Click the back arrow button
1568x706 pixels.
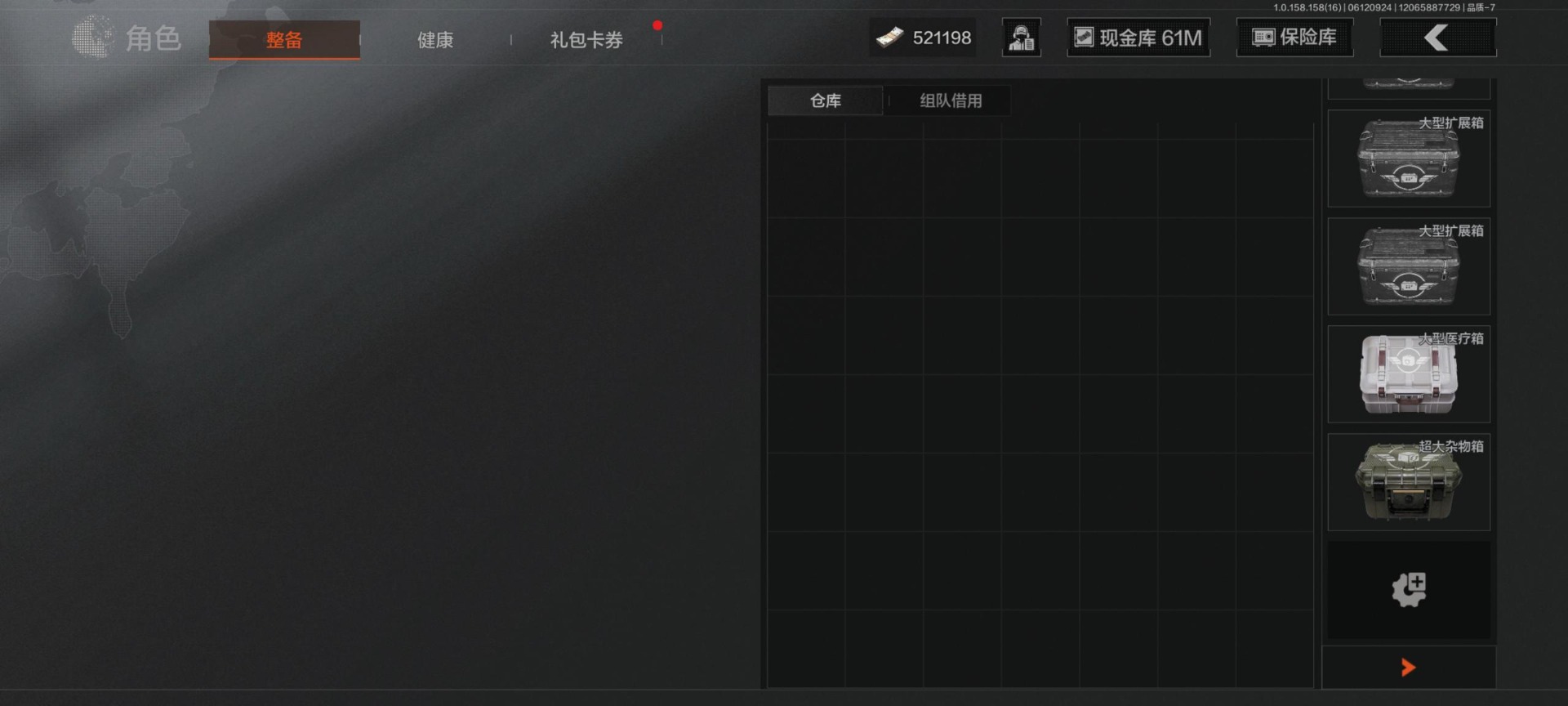[x=1437, y=38]
